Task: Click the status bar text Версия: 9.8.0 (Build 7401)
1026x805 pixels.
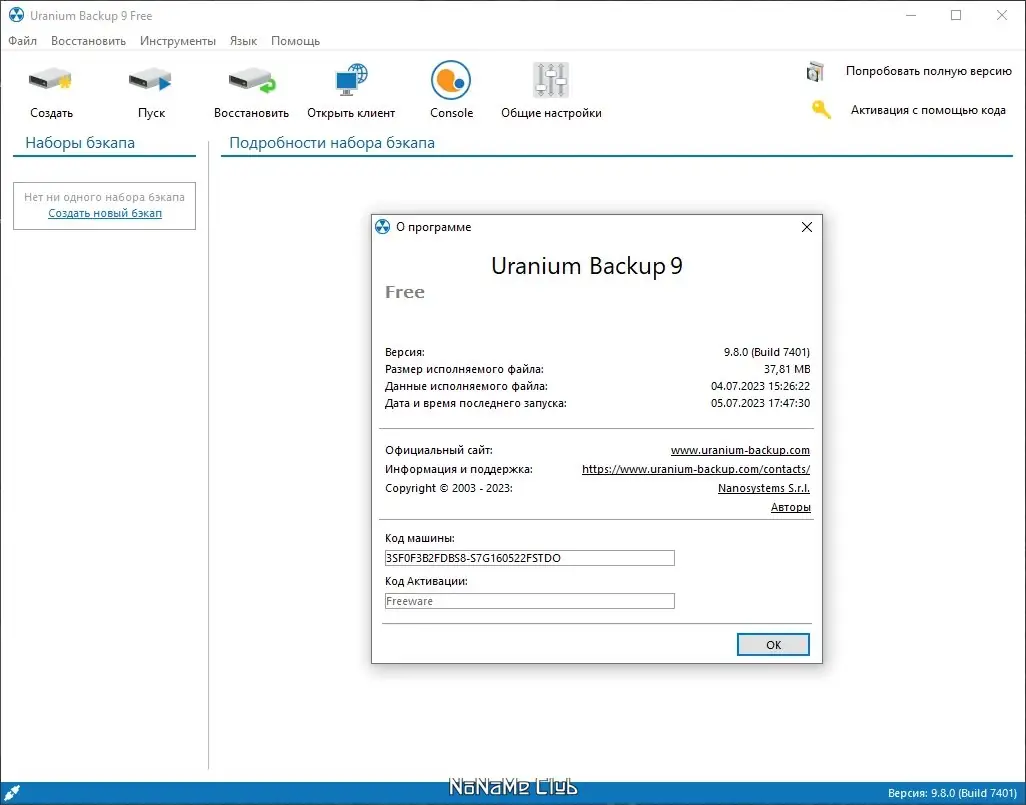Action: point(952,793)
